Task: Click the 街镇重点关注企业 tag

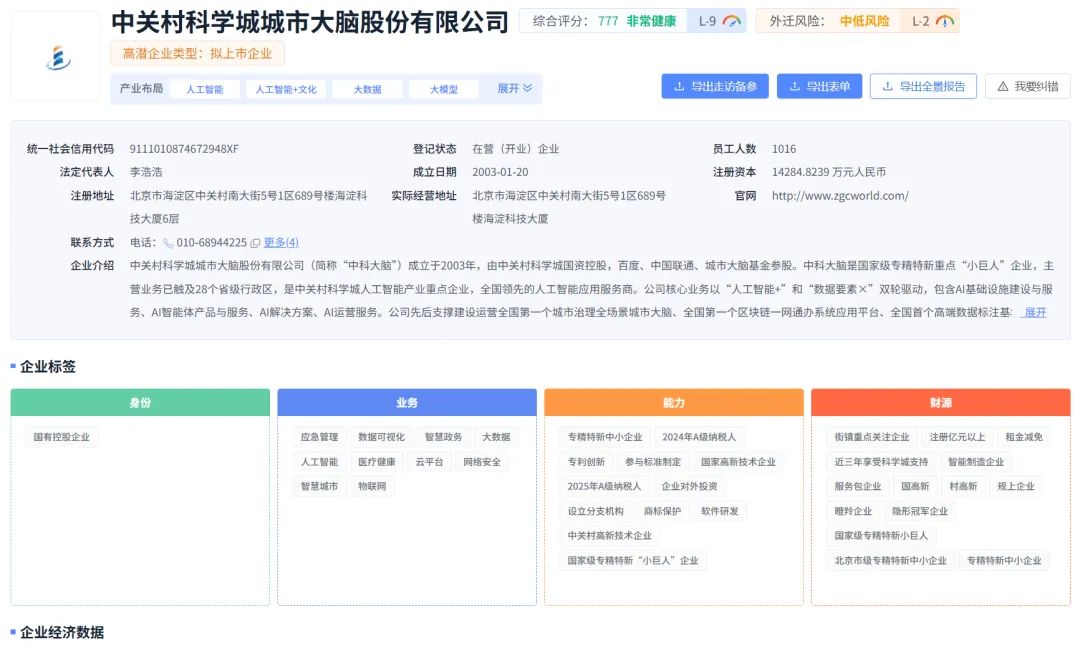Action: pyautogui.click(x=871, y=437)
